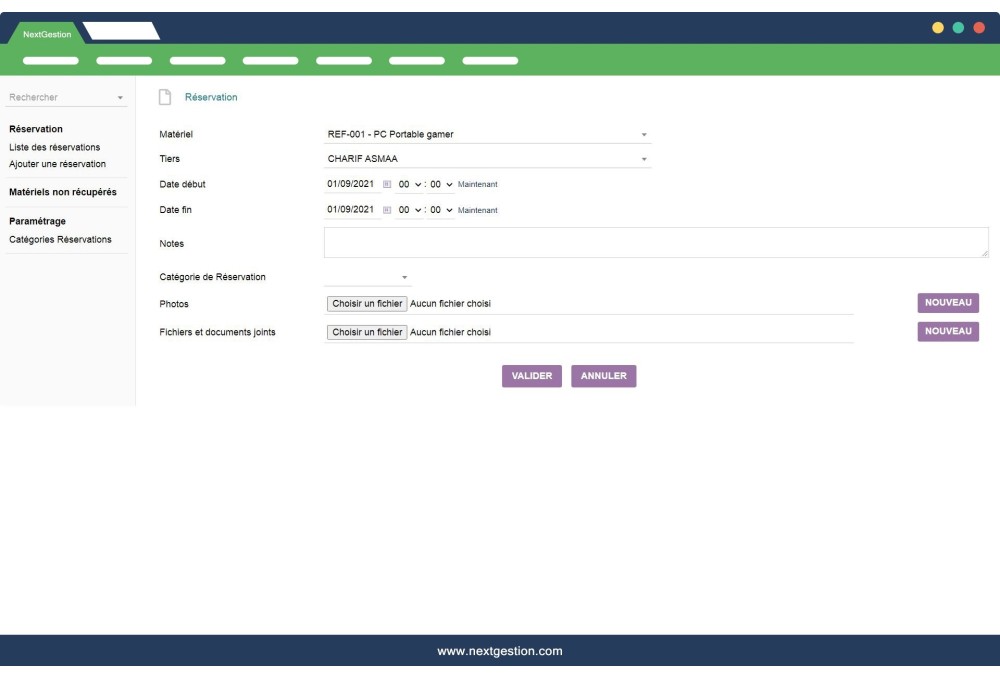The width and height of the screenshot is (1000, 679).
Task: Go to Matériels non récupérés
Action: 62,191
